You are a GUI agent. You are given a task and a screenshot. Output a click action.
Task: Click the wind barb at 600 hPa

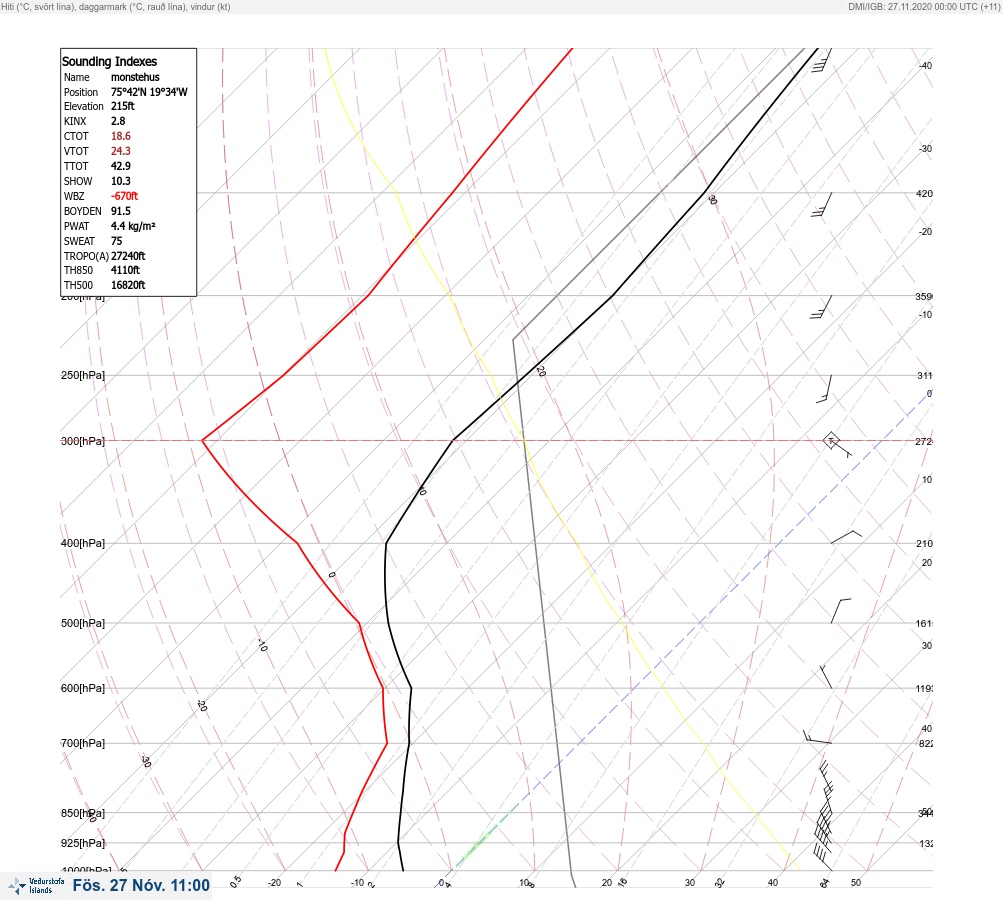[x=826, y=677]
